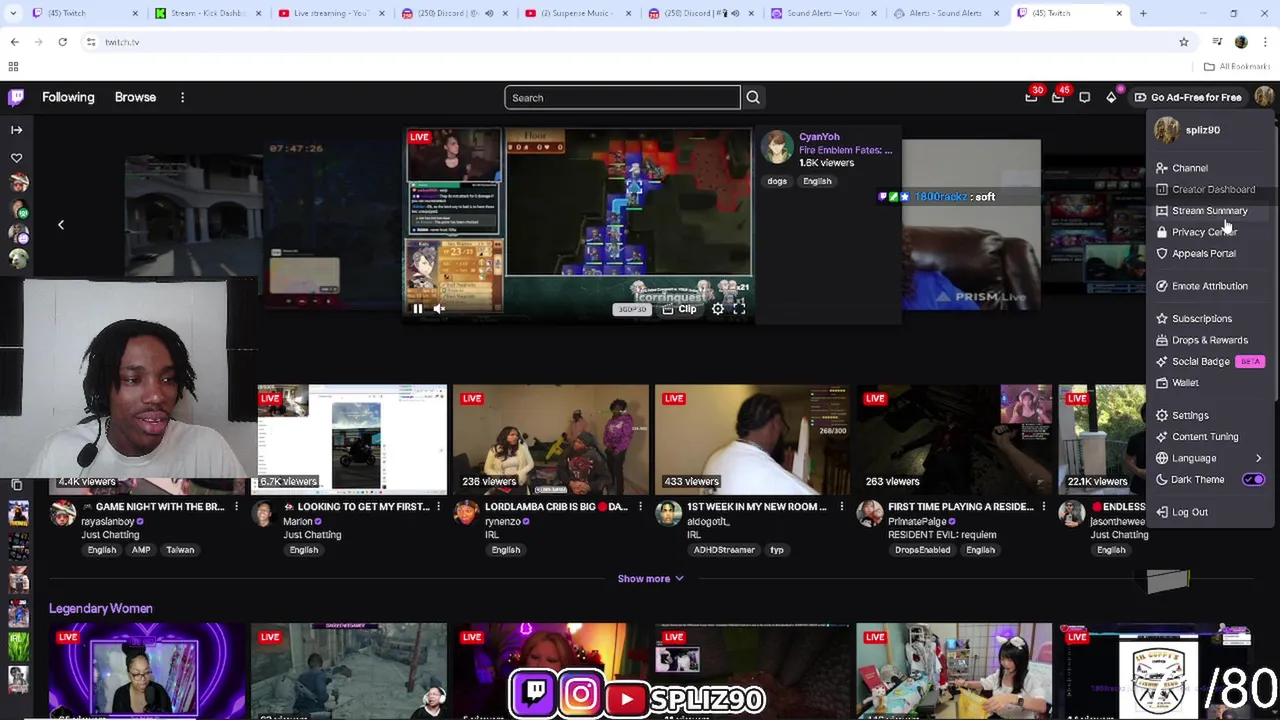The height and width of the screenshot is (720, 1280).
Task: Reload the page in browser toolbar
Action: (x=62, y=42)
